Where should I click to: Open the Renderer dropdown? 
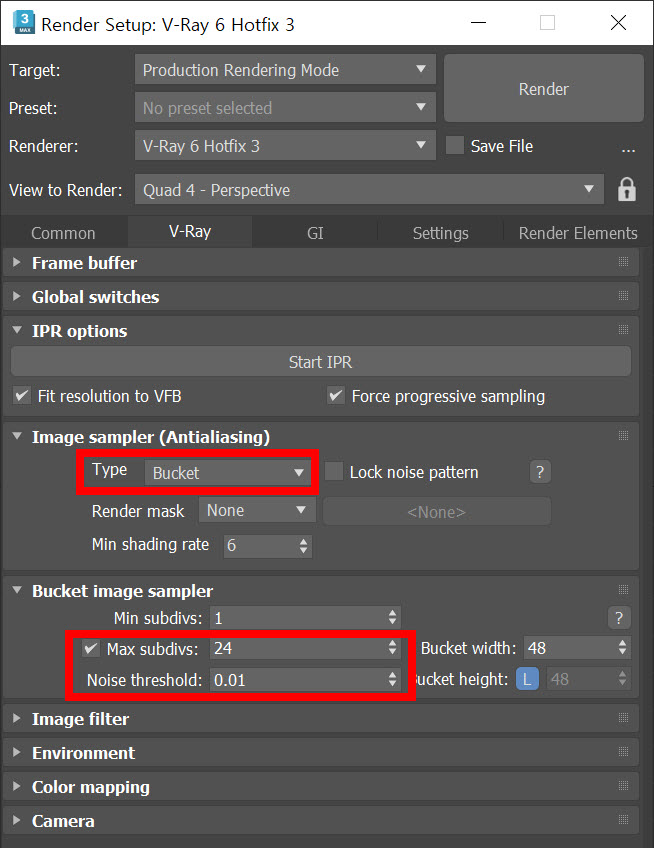click(285, 145)
